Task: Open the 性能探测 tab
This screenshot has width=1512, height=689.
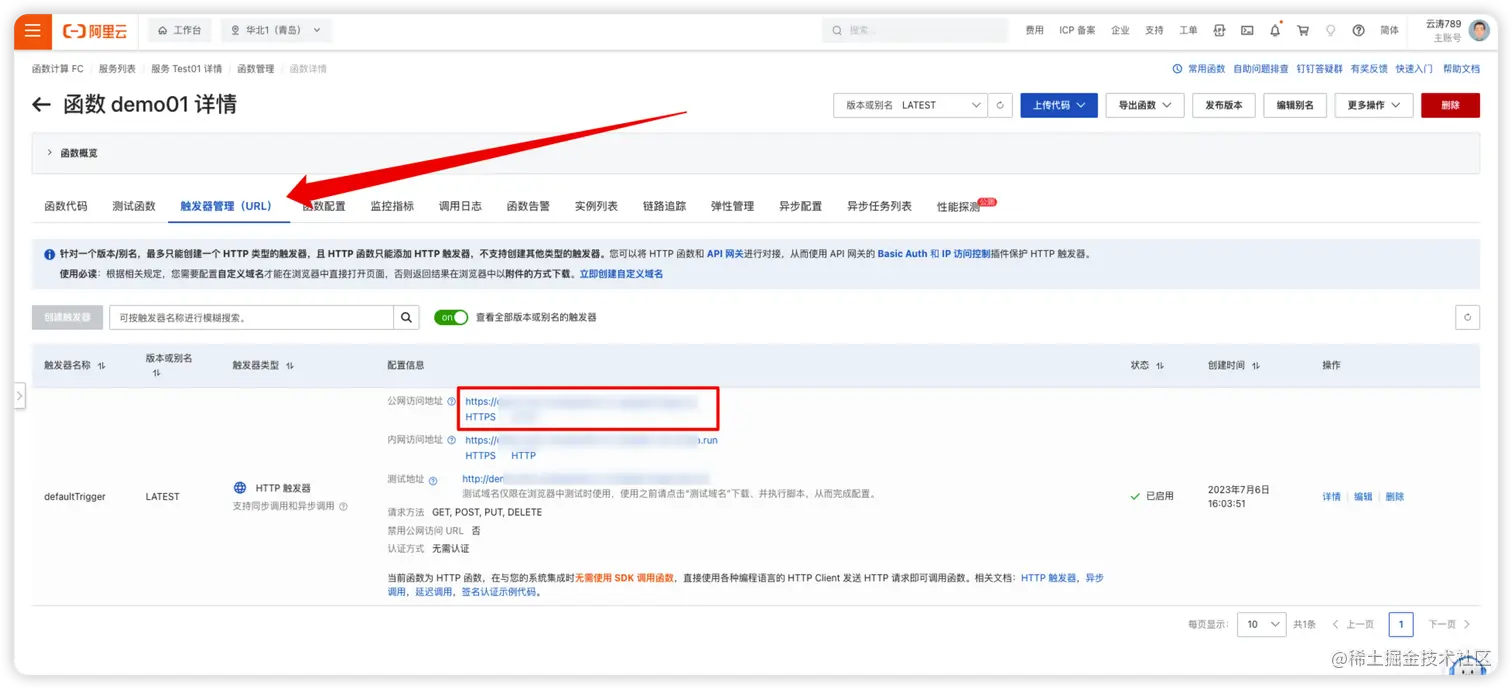Action: 958,207
